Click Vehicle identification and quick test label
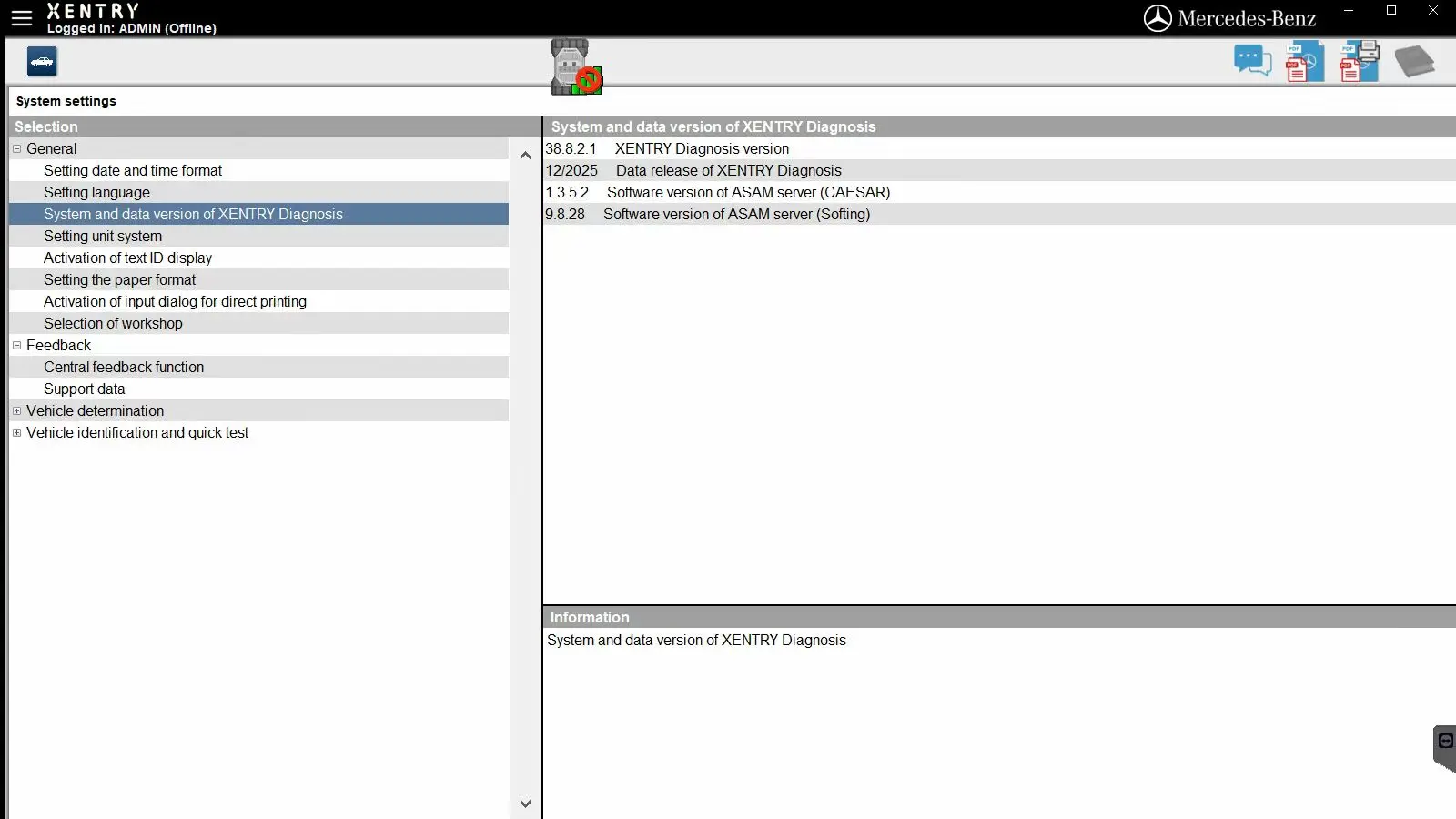Screen dimensions: 1456x819 [x=137, y=433]
